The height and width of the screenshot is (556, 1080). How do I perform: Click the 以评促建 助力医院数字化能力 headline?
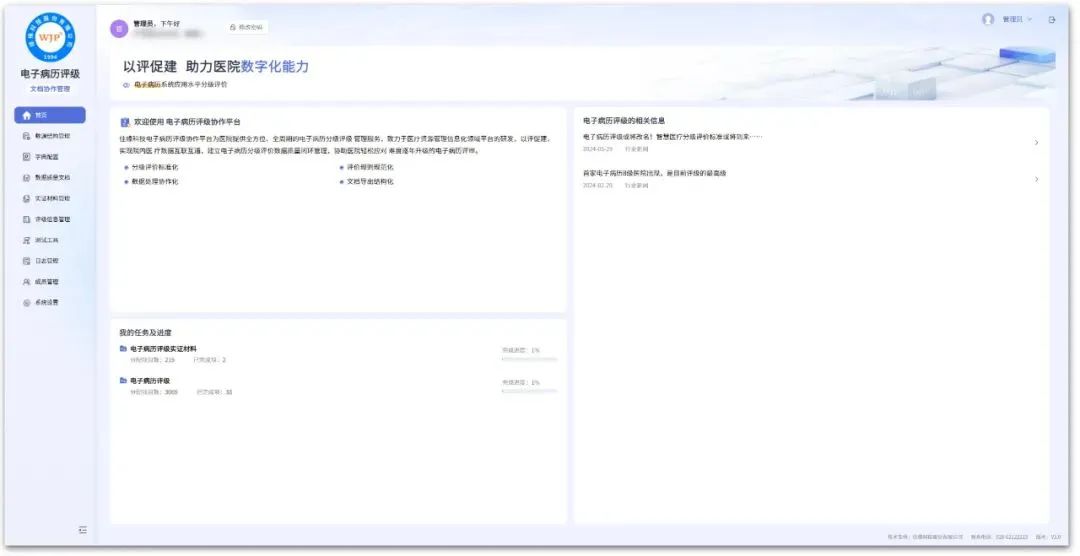click(x=216, y=67)
